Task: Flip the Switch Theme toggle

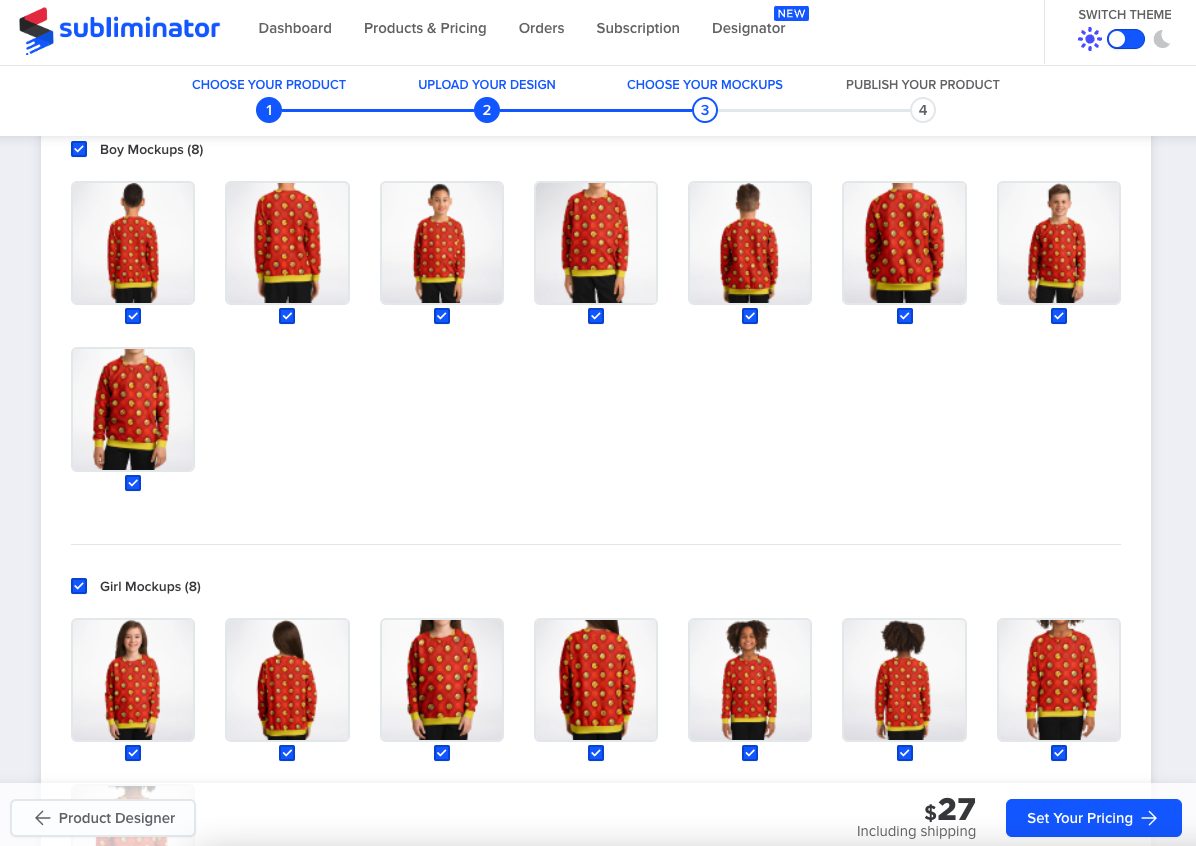Action: 1126,39
